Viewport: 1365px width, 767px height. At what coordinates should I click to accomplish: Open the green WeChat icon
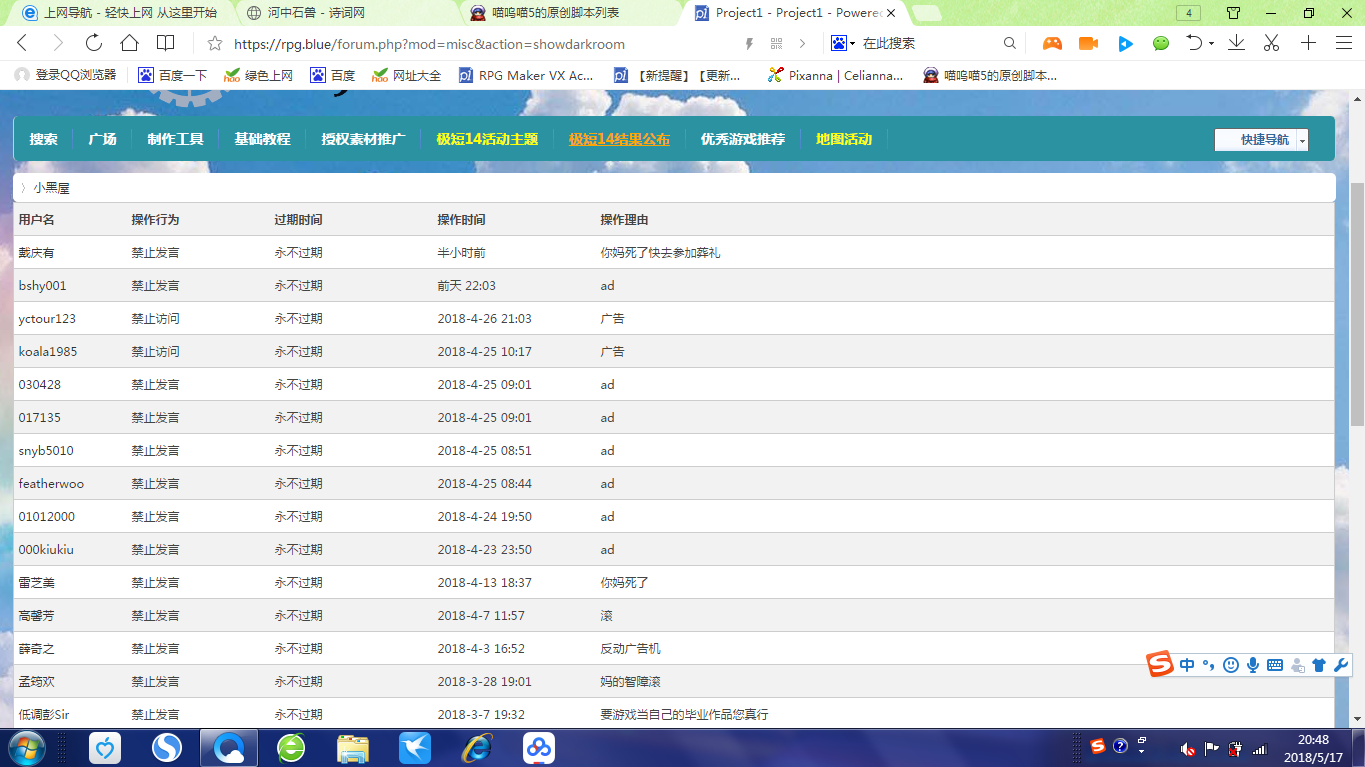coord(1161,43)
